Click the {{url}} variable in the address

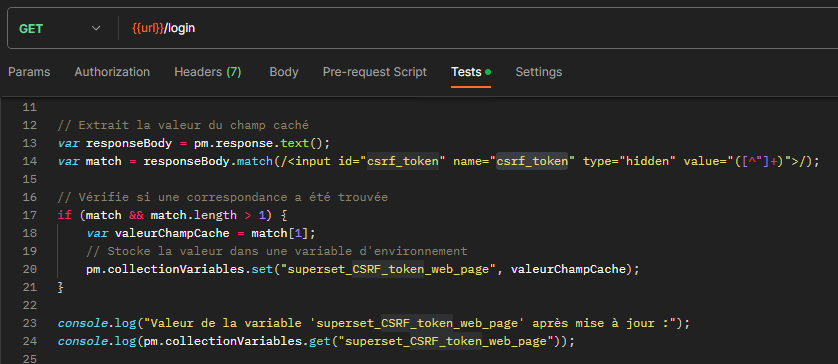tap(148, 28)
